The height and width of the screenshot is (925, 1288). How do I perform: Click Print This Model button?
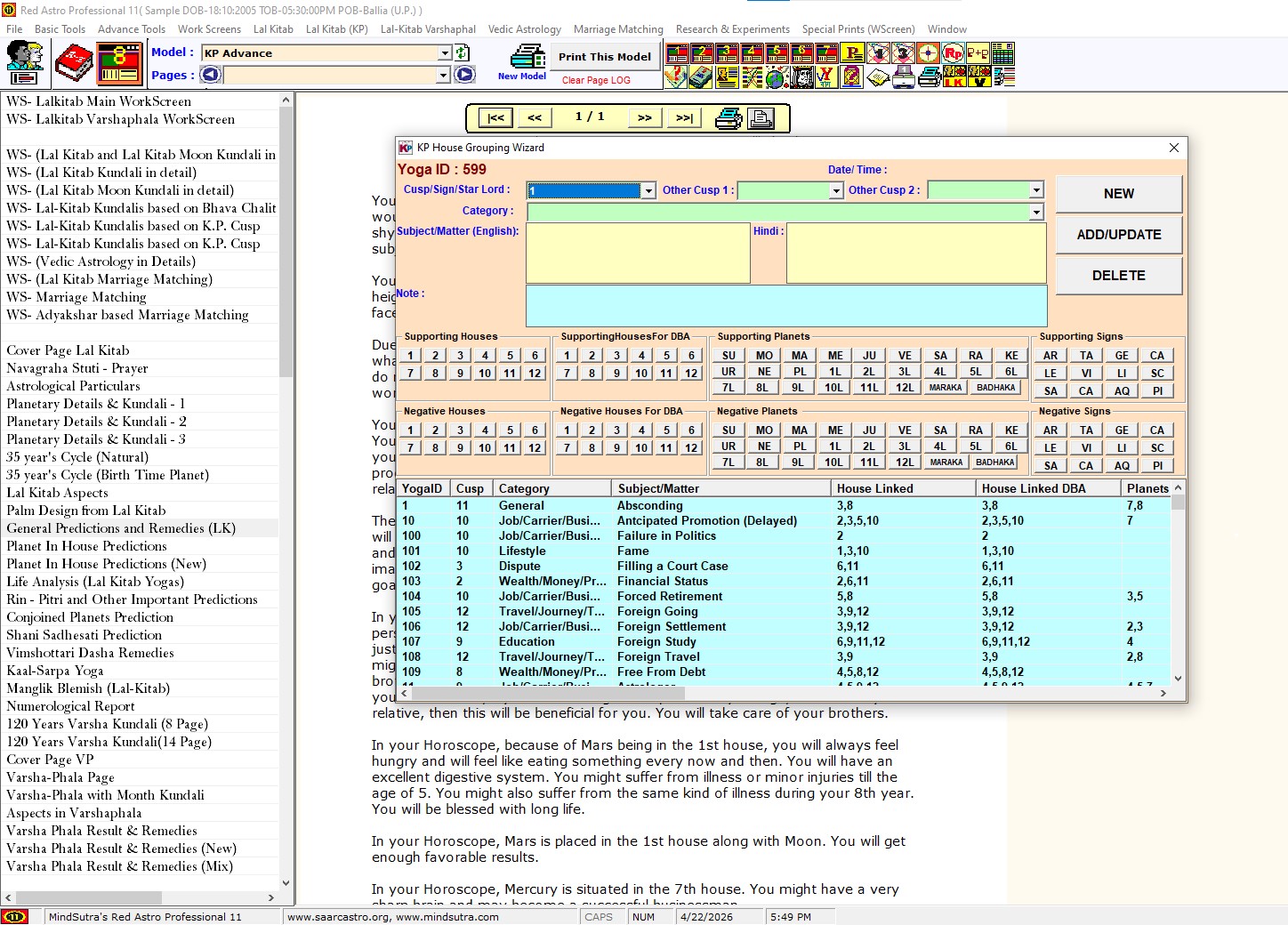(605, 57)
